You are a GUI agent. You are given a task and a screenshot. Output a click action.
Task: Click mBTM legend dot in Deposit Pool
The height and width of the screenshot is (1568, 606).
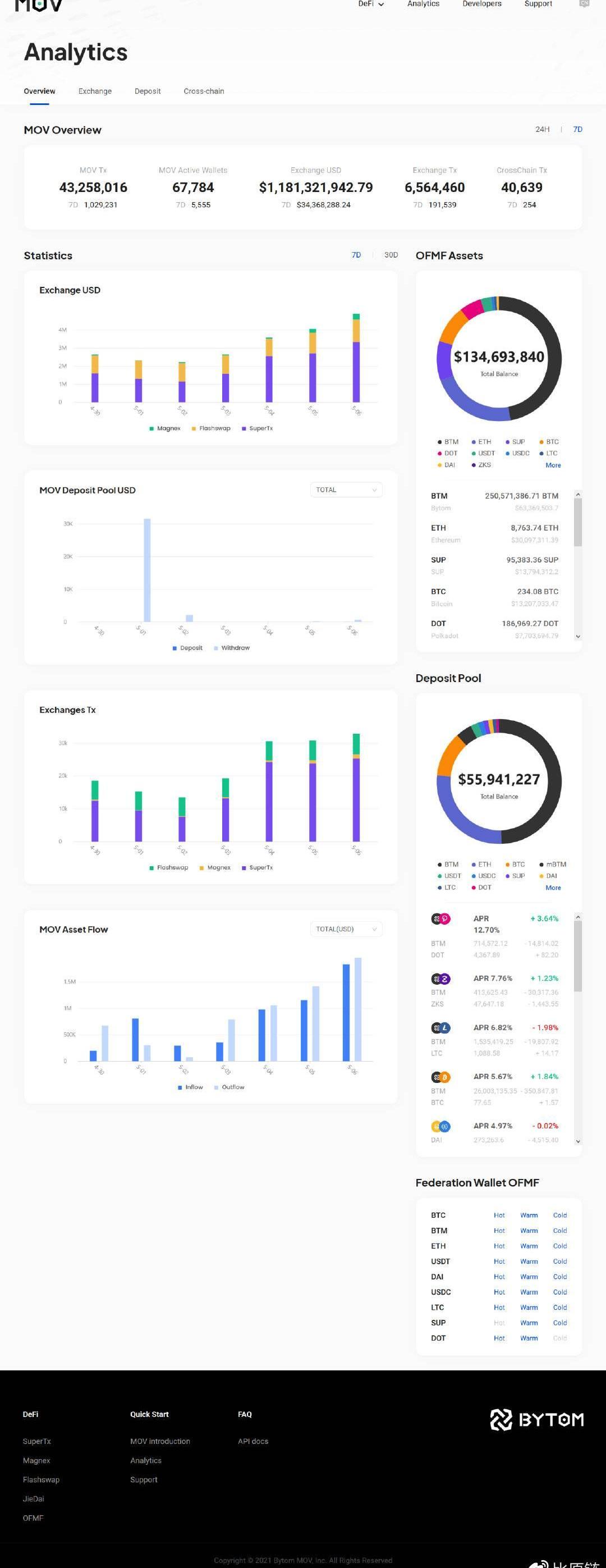coord(541,865)
